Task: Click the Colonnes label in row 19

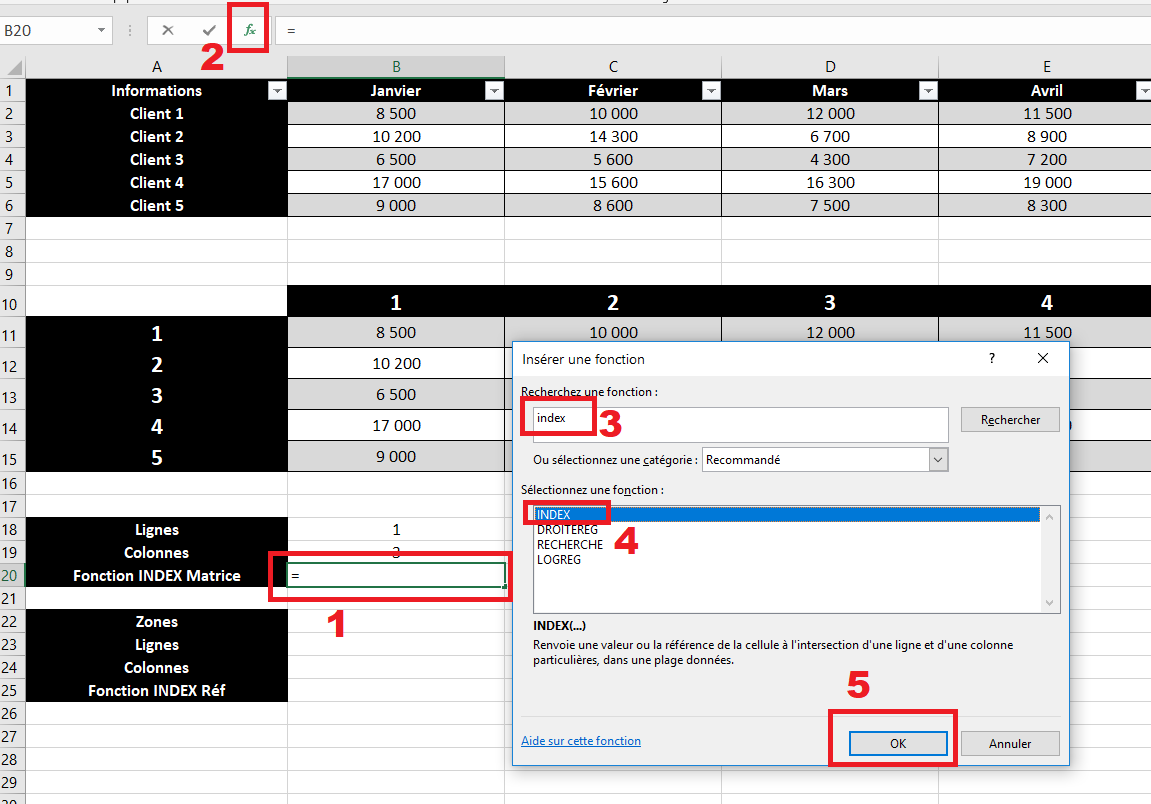Action: pos(156,553)
